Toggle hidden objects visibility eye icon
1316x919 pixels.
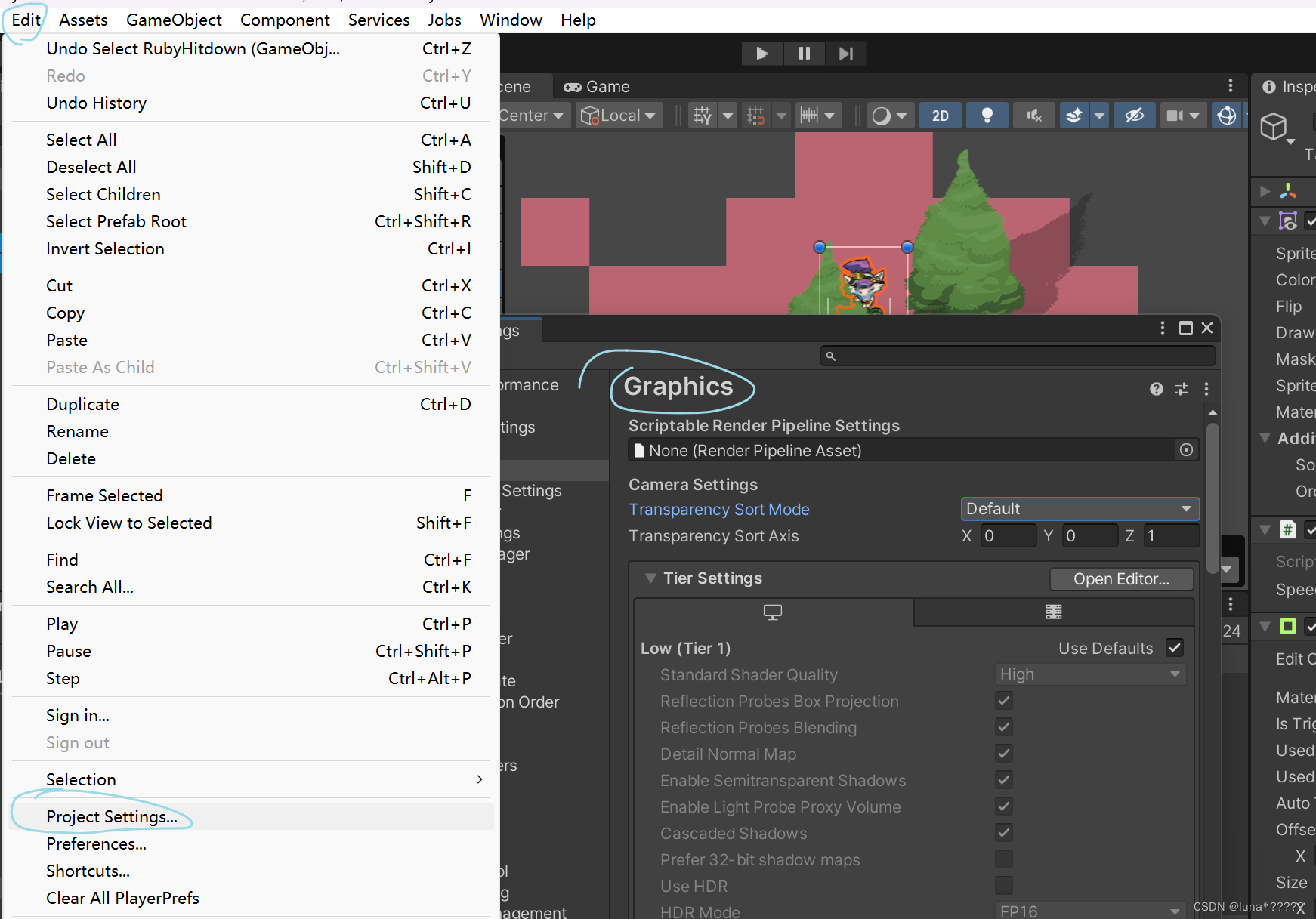pos(1134,116)
